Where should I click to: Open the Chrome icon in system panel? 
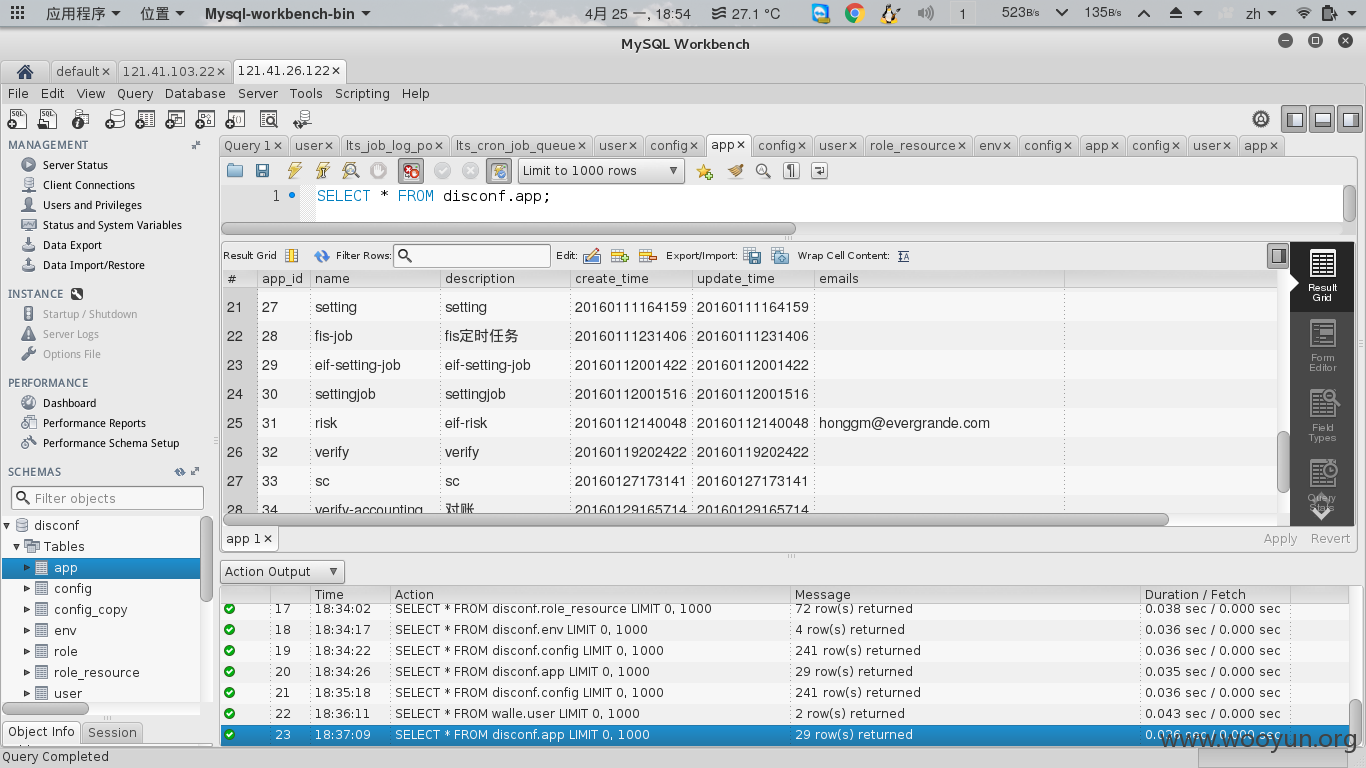click(x=854, y=13)
